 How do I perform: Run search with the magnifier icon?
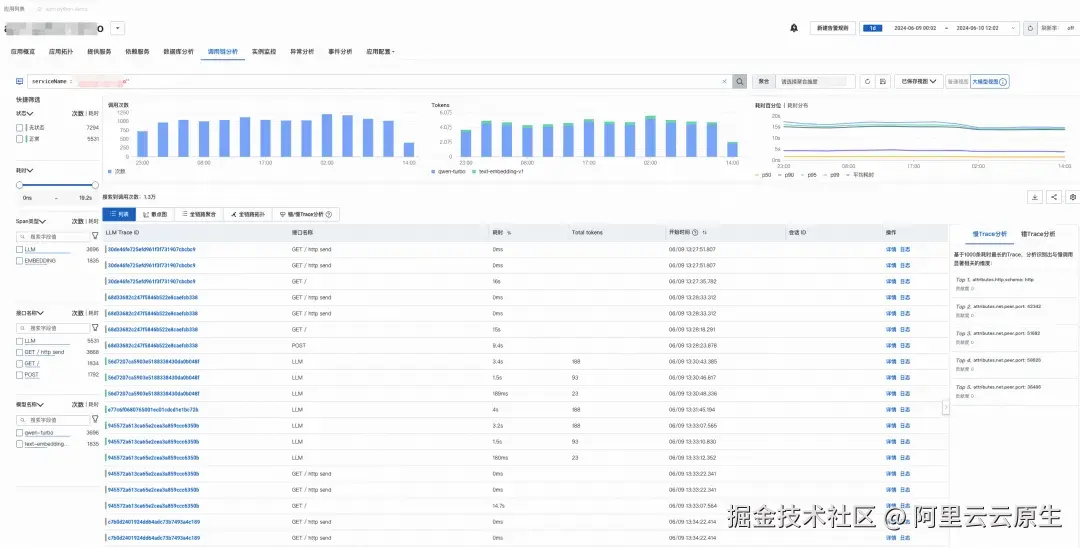tap(739, 81)
